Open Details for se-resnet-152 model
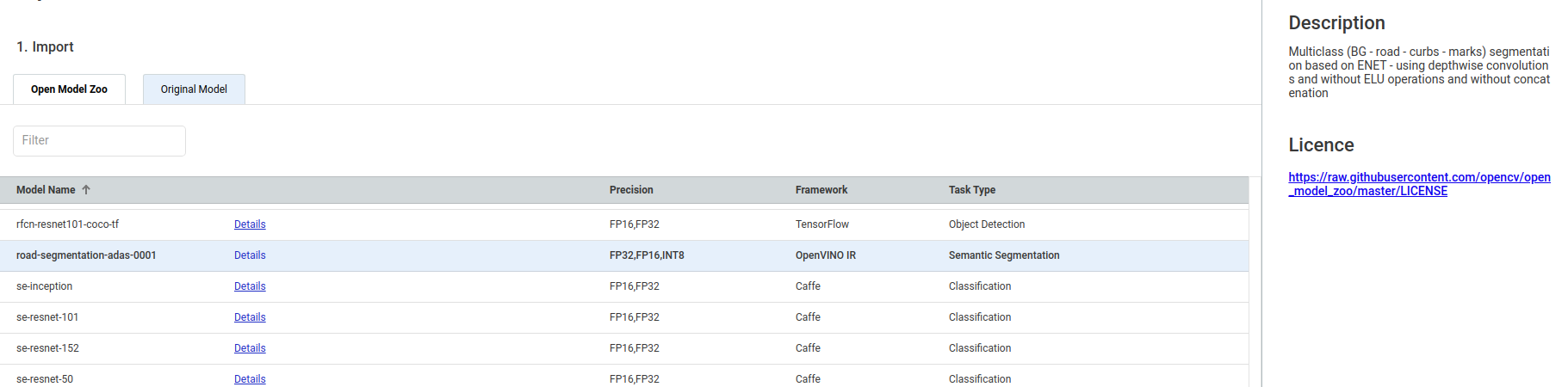The width and height of the screenshot is (1568, 387). [x=250, y=348]
